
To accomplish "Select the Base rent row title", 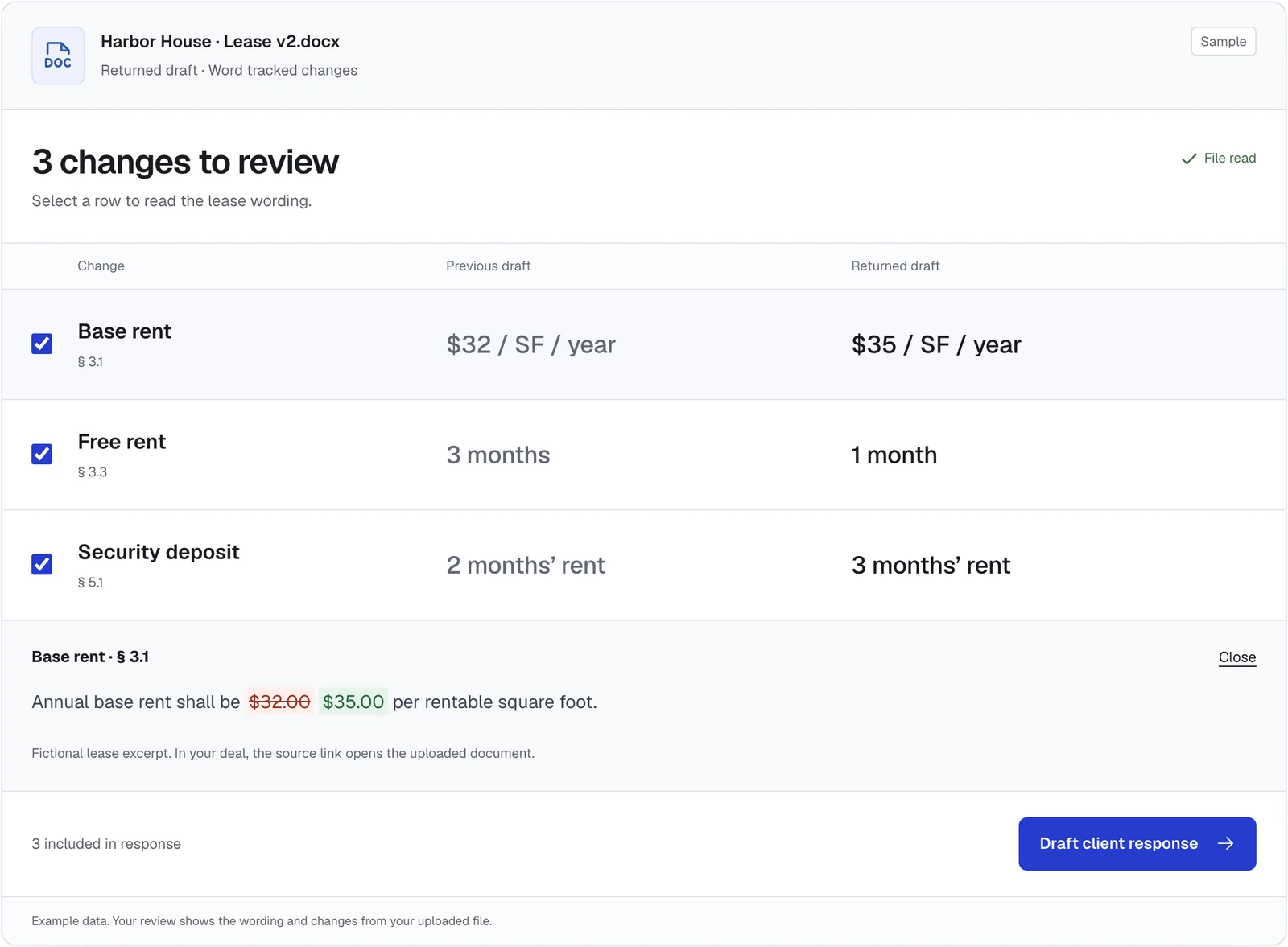I will [125, 331].
